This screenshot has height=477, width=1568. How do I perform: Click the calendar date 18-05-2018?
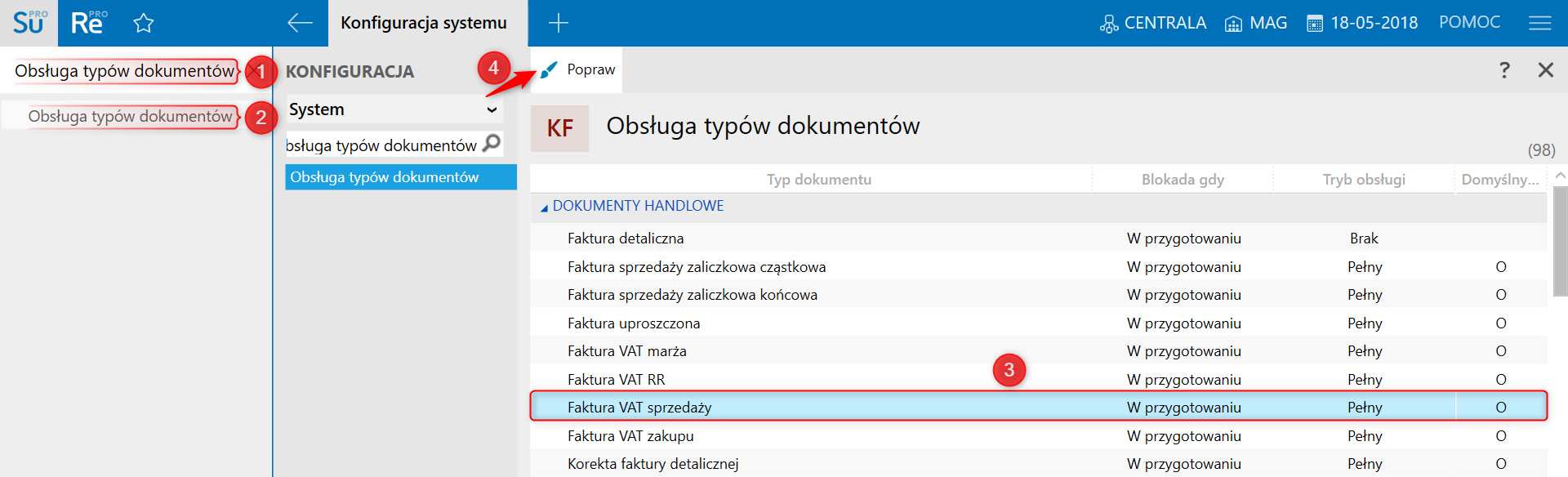1363,23
